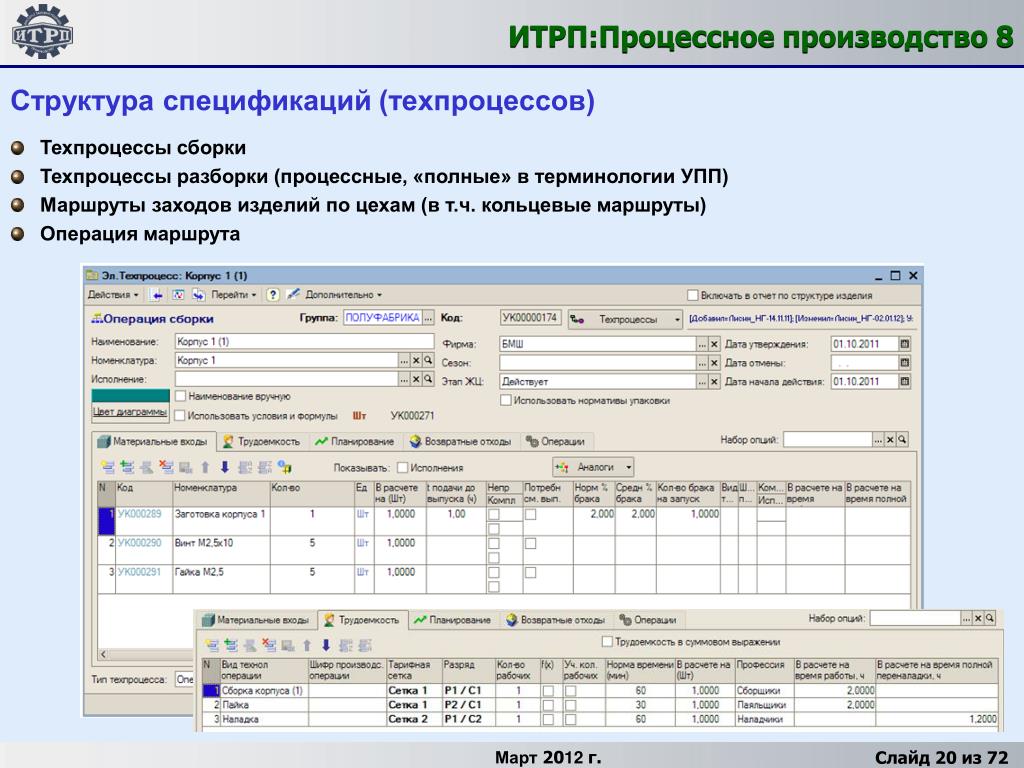Enable Наименование вручную checkbox
This screenshot has width=1024, height=768.
[x=181, y=396]
